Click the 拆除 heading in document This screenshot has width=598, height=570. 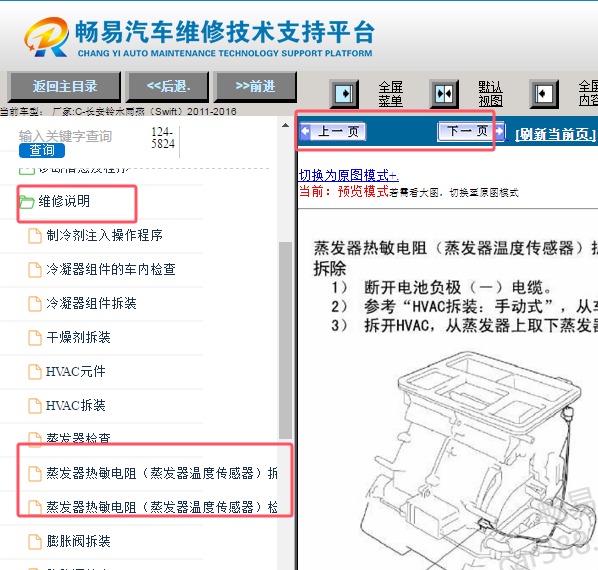[x=330, y=268]
